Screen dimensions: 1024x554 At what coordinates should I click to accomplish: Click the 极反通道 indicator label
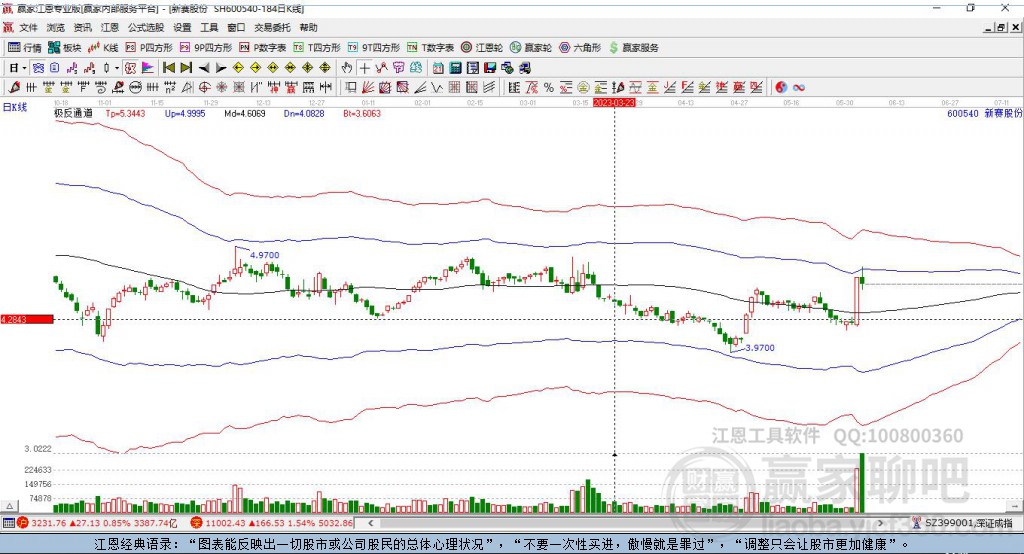[x=73, y=113]
